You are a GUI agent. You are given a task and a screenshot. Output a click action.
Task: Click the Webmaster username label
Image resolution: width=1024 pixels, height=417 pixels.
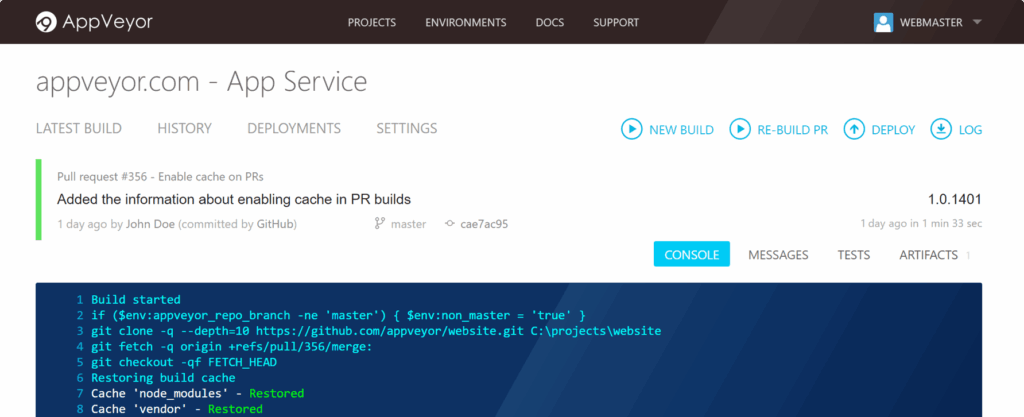coord(931,22)
